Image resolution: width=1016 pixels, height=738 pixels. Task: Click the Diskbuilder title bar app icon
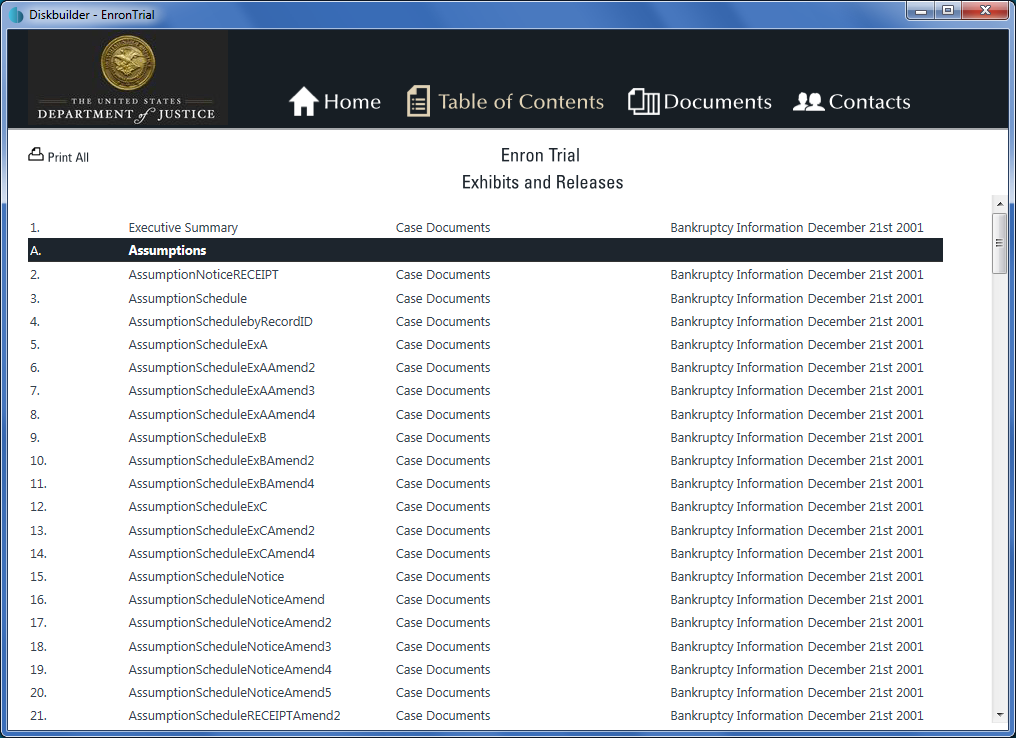pyautogui.click(x=16, y=14)
